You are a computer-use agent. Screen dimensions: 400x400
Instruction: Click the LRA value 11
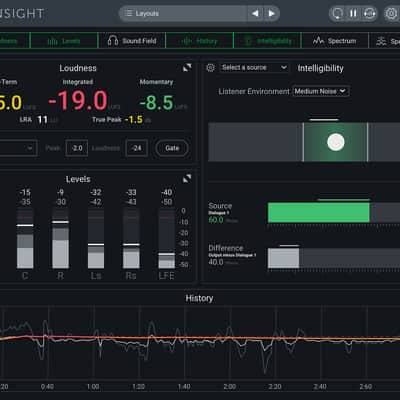[x=42, y=120]
